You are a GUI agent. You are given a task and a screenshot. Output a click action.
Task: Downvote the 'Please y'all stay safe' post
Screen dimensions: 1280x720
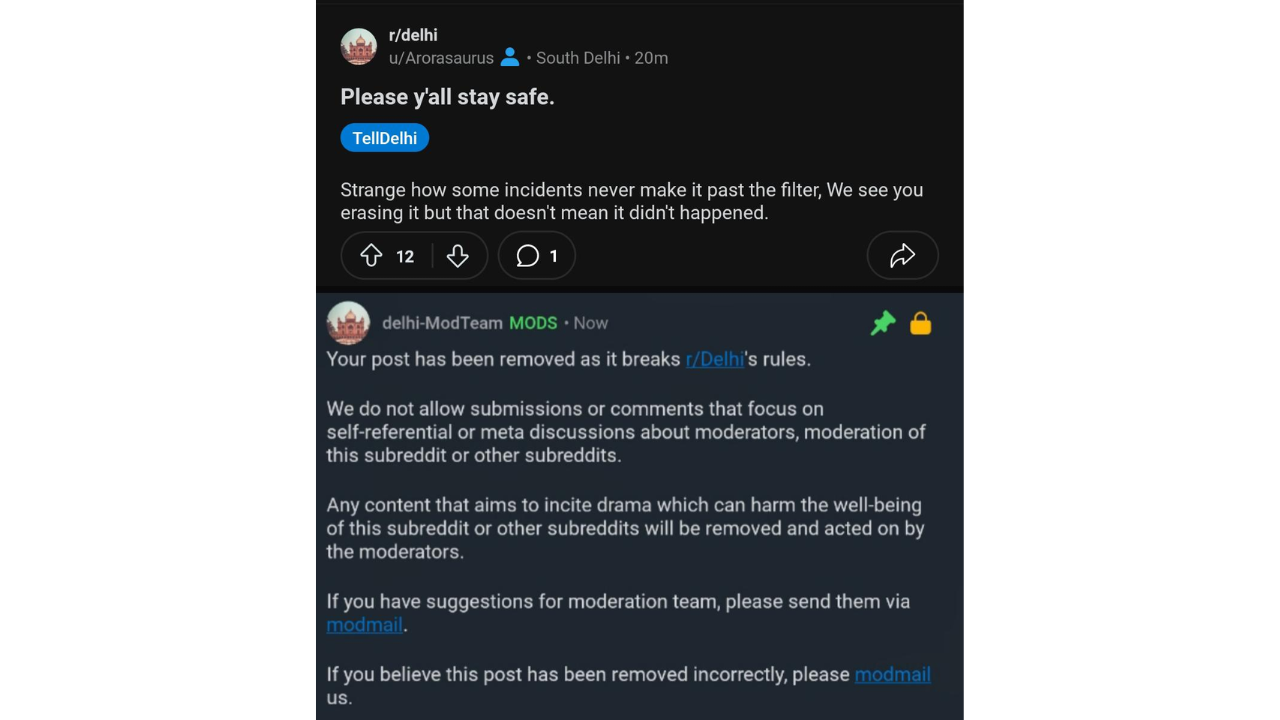[x=458, y=256]
